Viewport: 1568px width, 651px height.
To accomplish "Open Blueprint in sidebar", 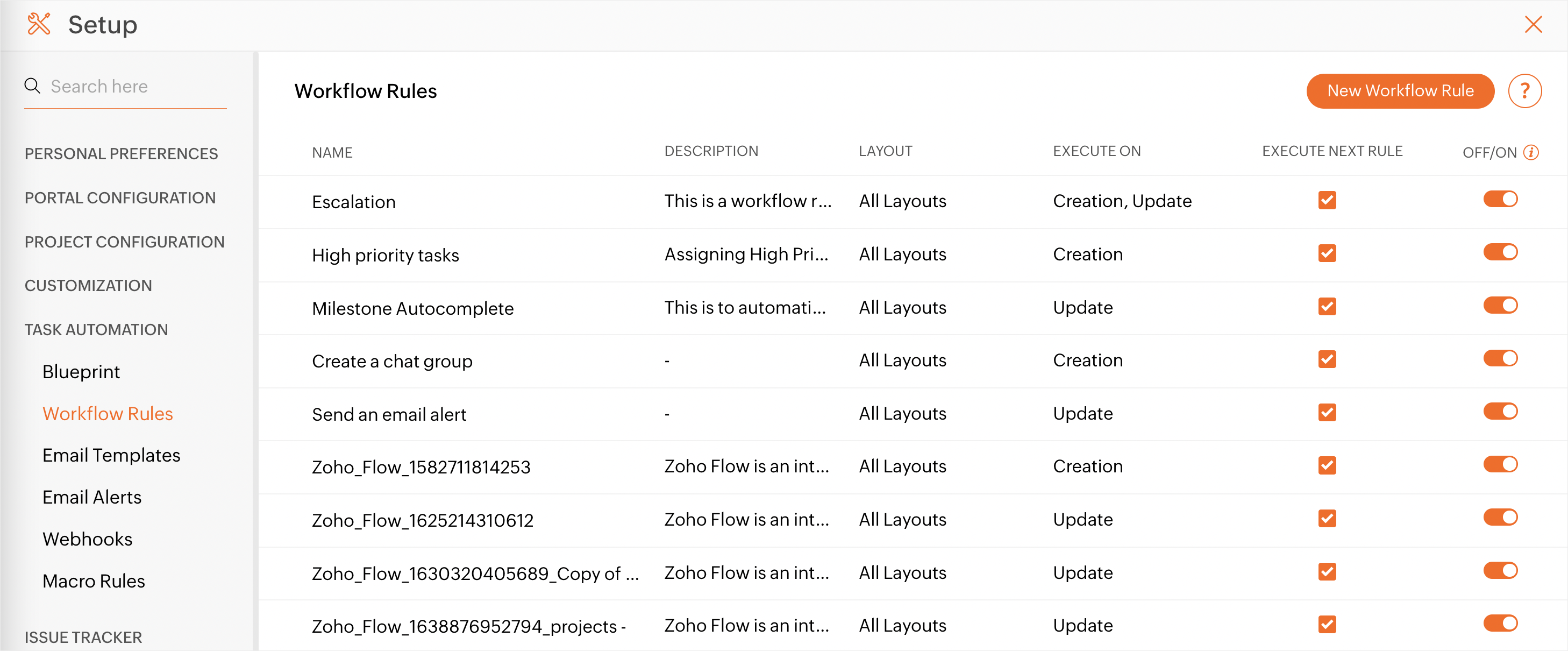I will point(81,371).
